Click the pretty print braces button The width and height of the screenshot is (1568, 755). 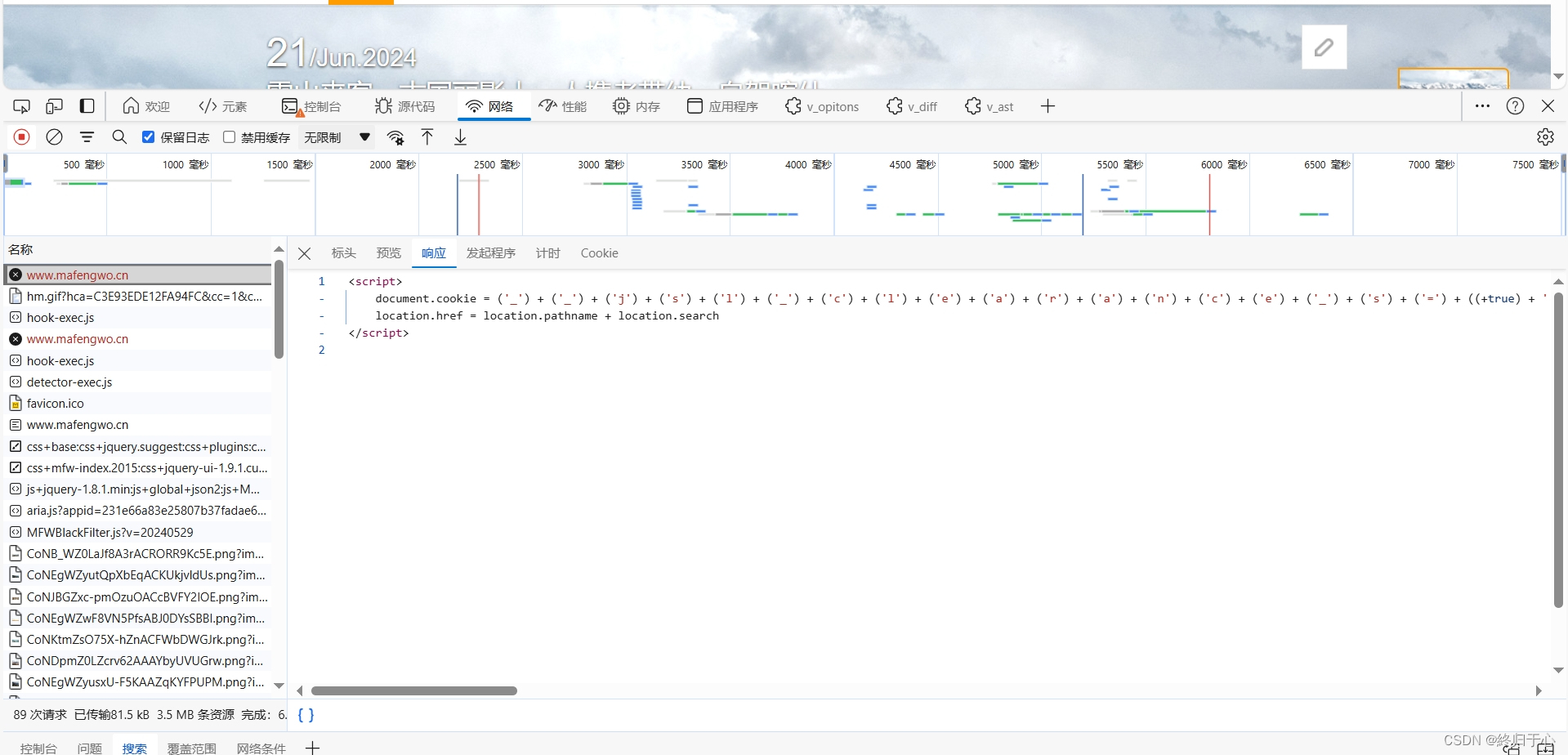tap(306, 715)
